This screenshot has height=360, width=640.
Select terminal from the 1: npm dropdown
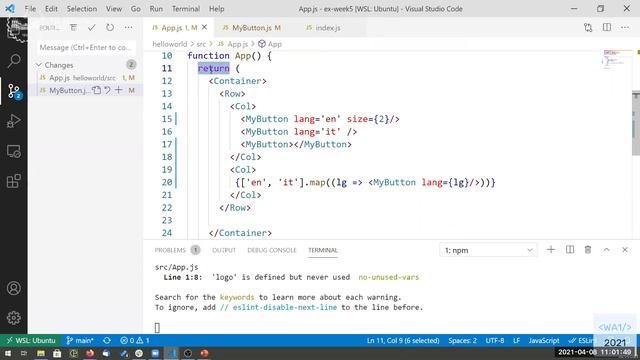(488, 250)
